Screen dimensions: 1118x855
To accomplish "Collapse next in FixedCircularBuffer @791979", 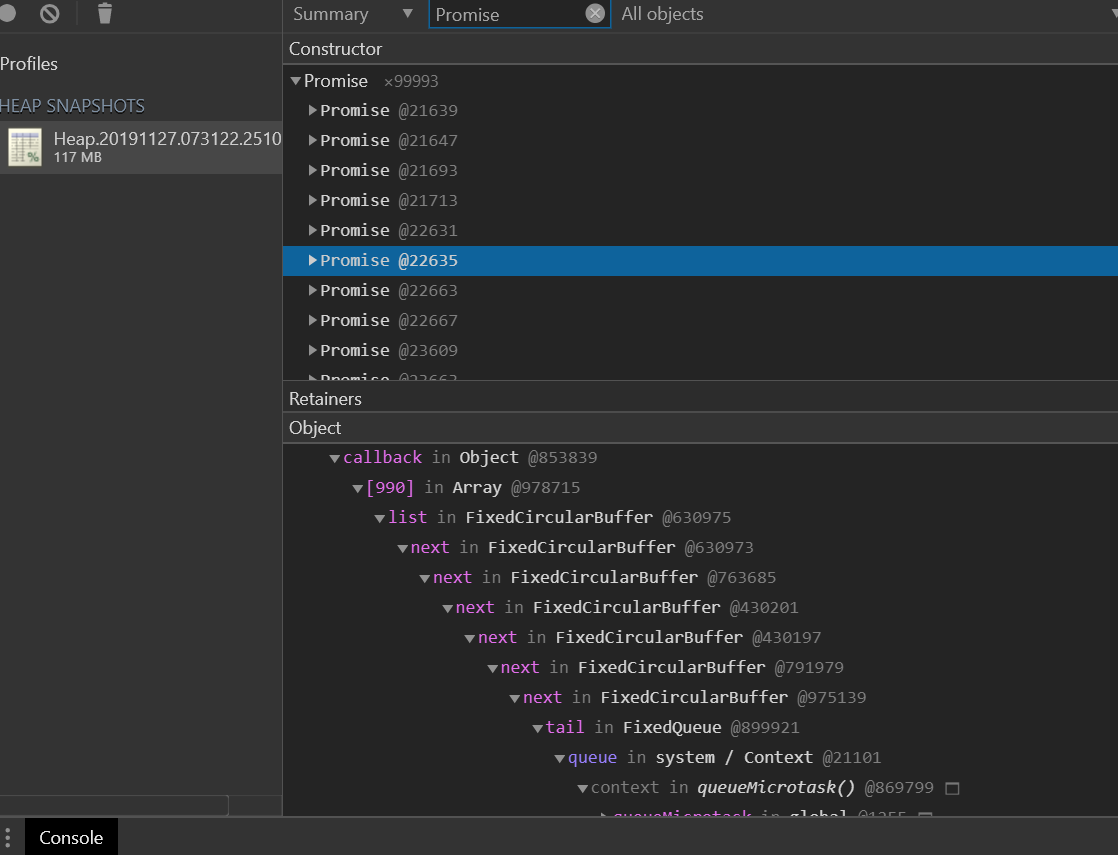I will (x=492, y=668).
